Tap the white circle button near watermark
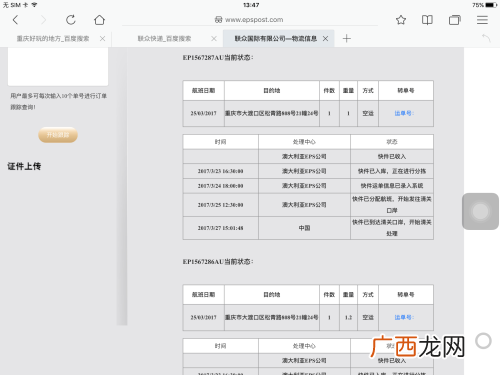The height and width of the screenshot is (375, 500). pos(483,341)
